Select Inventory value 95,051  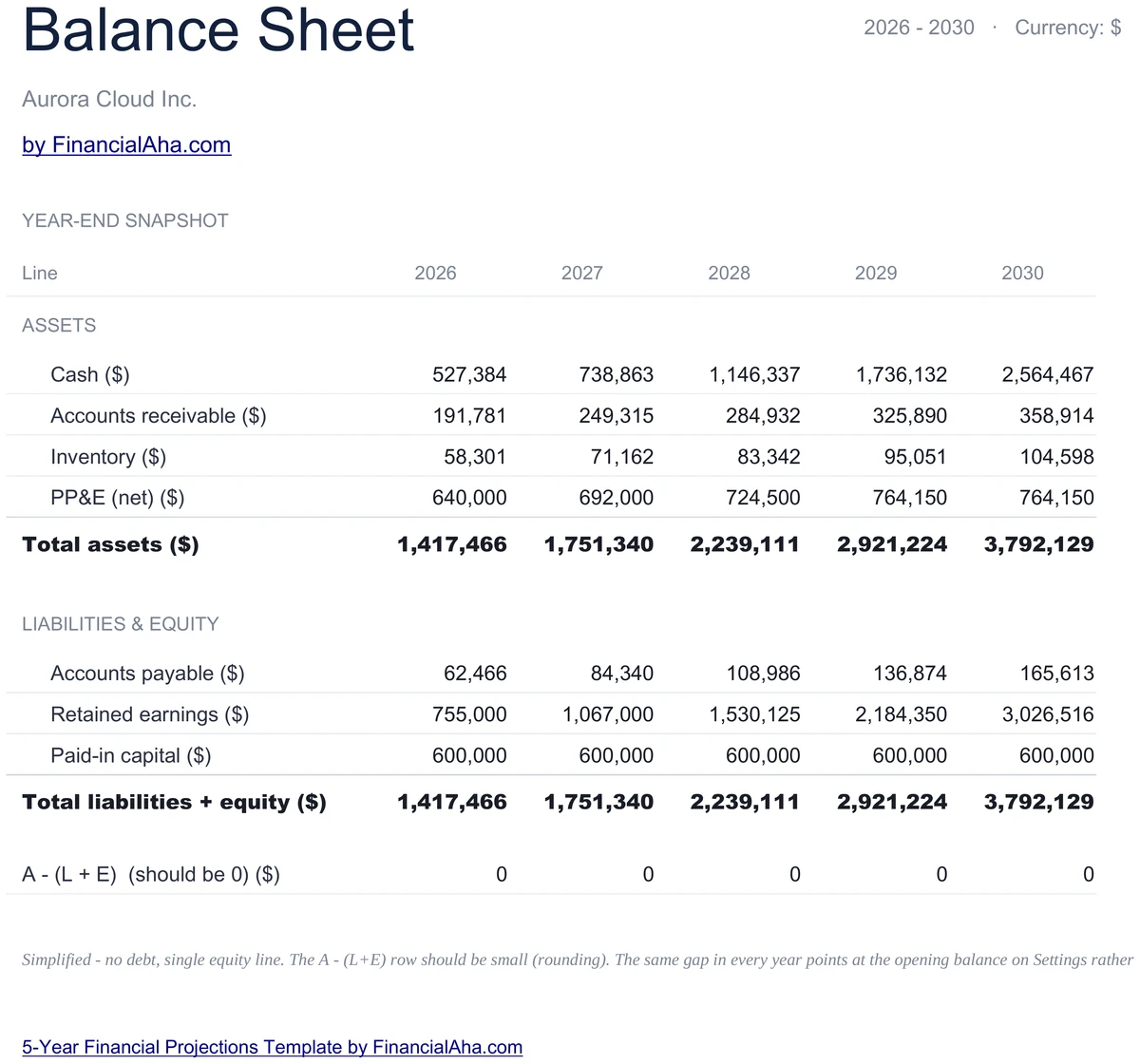[x=916, y=457]
